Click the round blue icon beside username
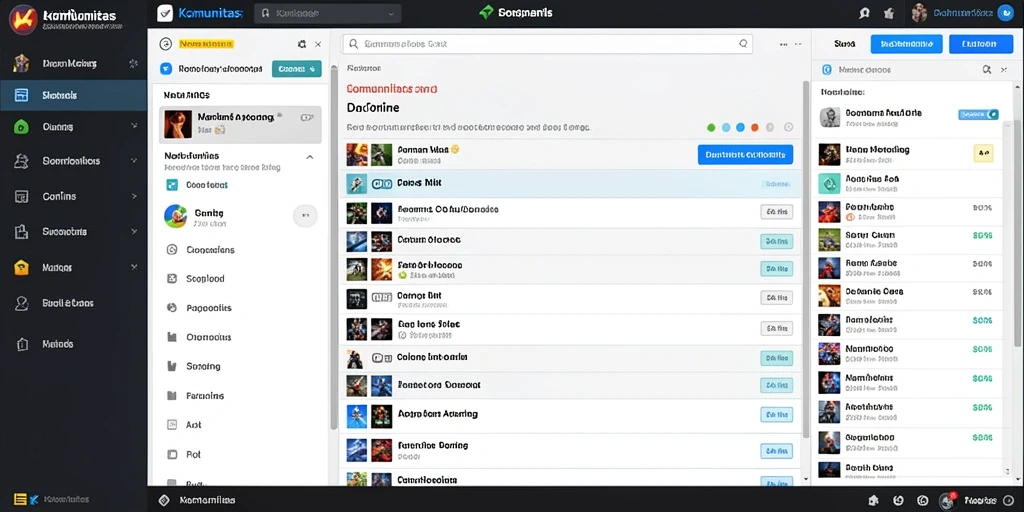 pos(1006,12)
